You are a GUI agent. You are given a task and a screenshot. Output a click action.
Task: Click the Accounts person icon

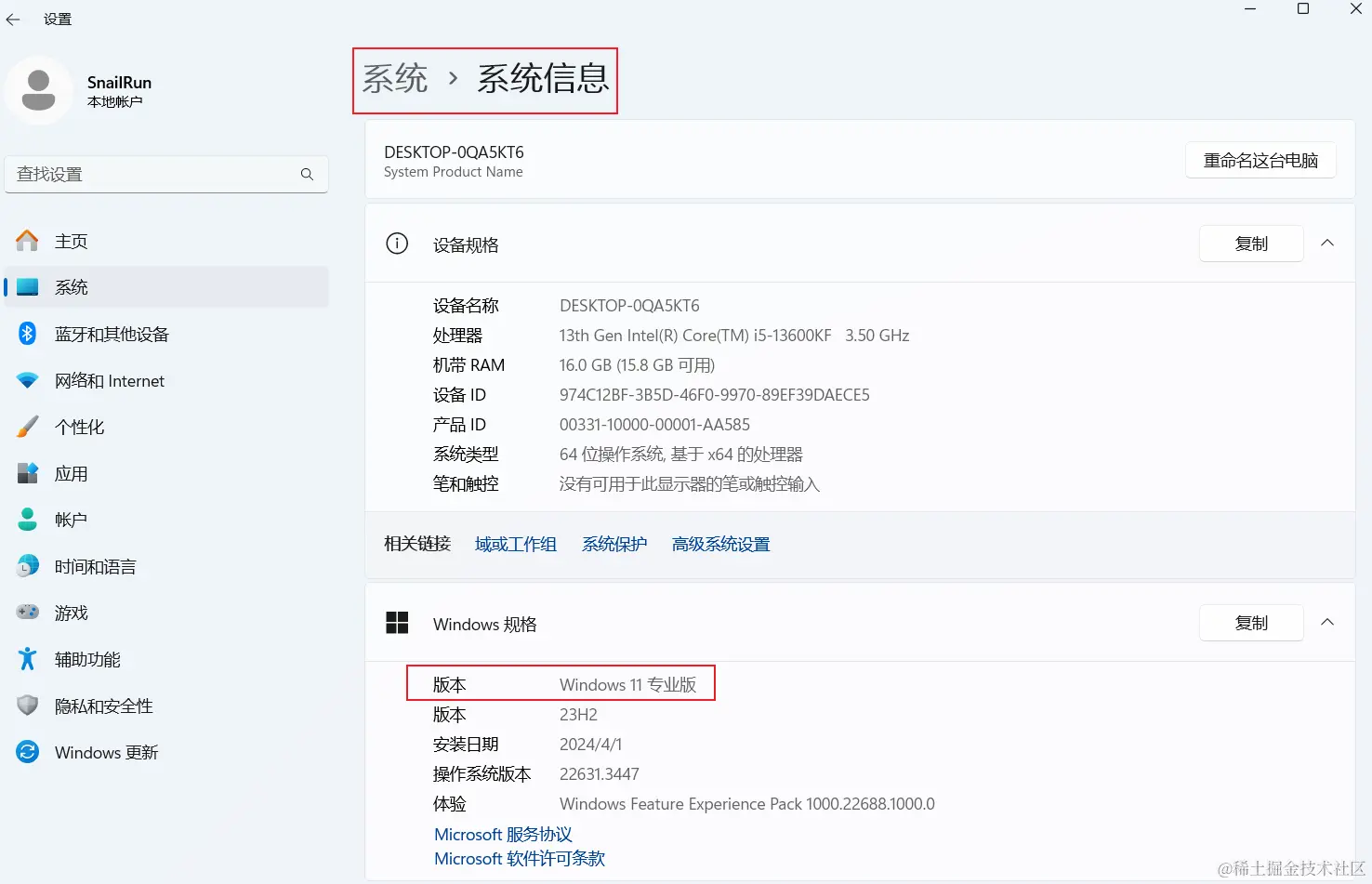[28, 520]
